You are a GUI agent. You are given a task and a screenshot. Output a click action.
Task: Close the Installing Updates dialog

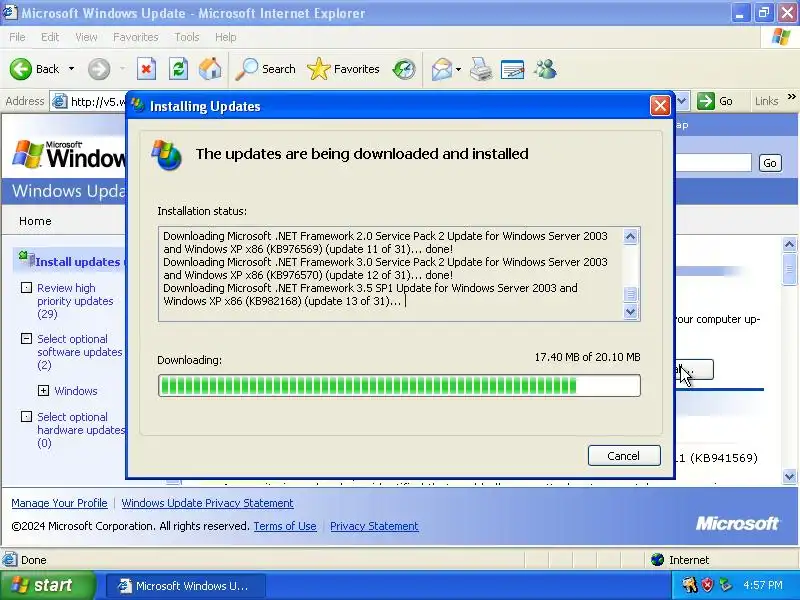660,106
